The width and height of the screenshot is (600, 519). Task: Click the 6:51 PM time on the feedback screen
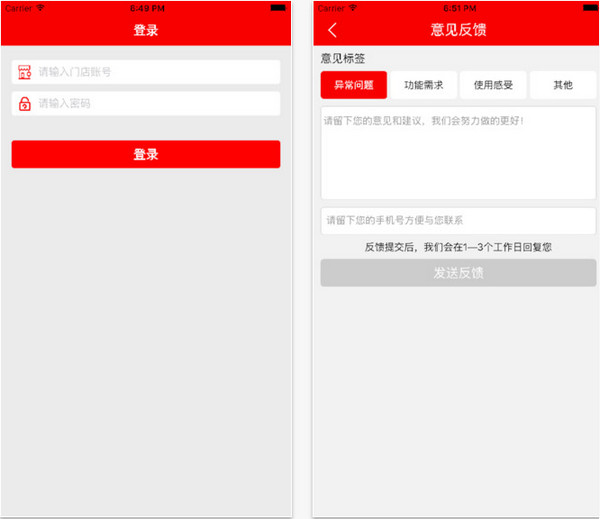click(x=460, y=8)
